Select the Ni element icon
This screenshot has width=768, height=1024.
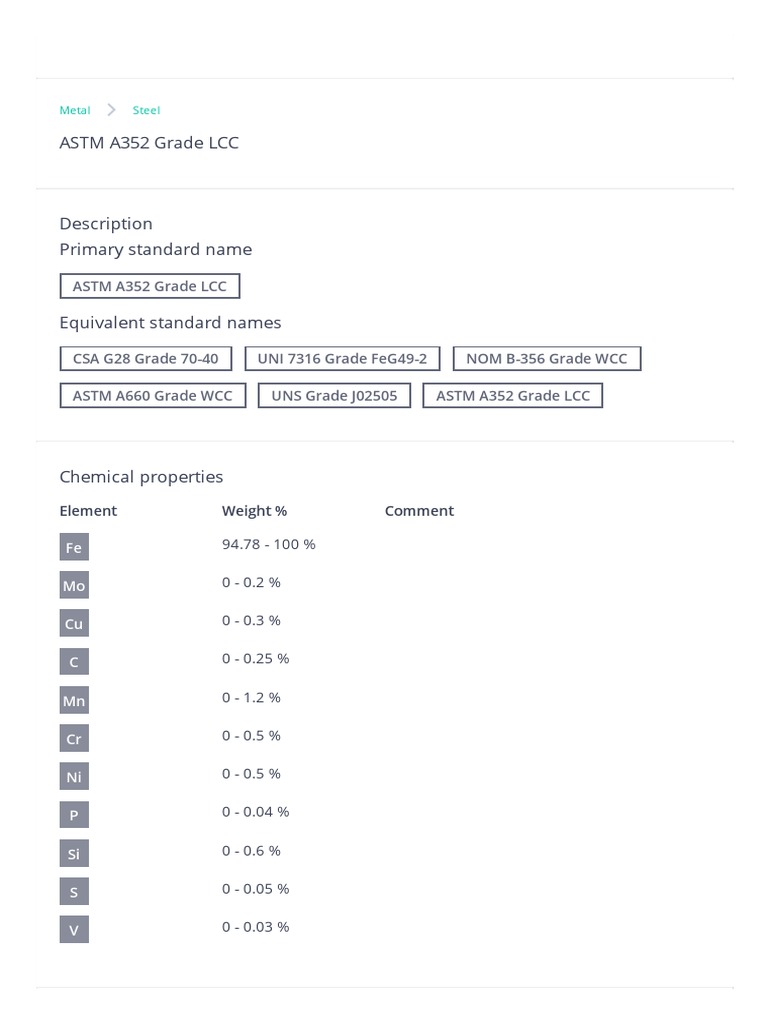pyautogui.click(x=74, y=776)
